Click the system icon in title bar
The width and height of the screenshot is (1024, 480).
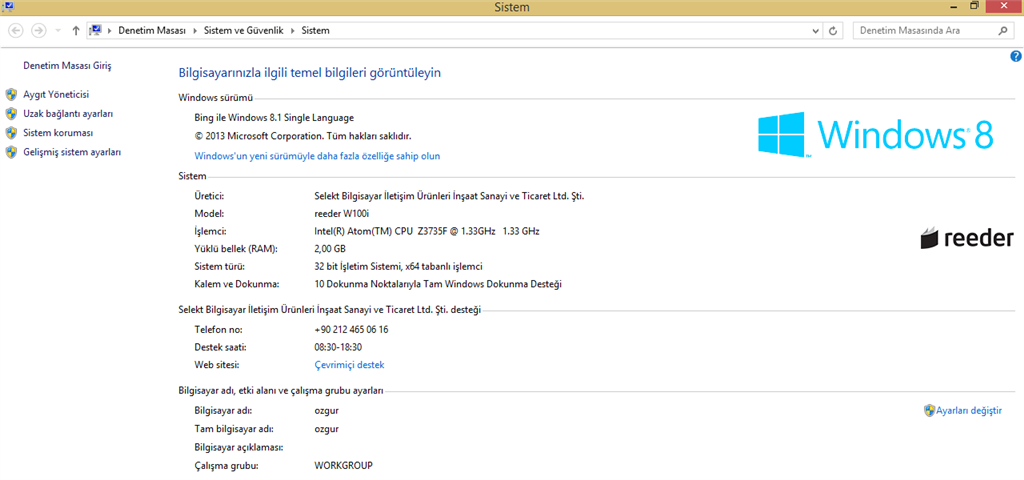click(x=8, y=6)
